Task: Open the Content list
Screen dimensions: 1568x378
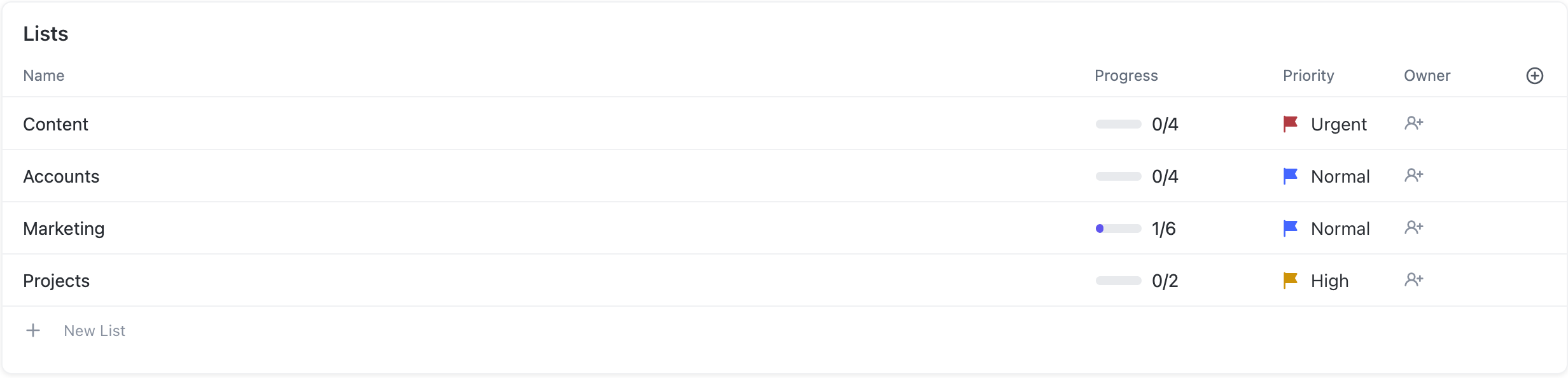Action: pos(55,124)
